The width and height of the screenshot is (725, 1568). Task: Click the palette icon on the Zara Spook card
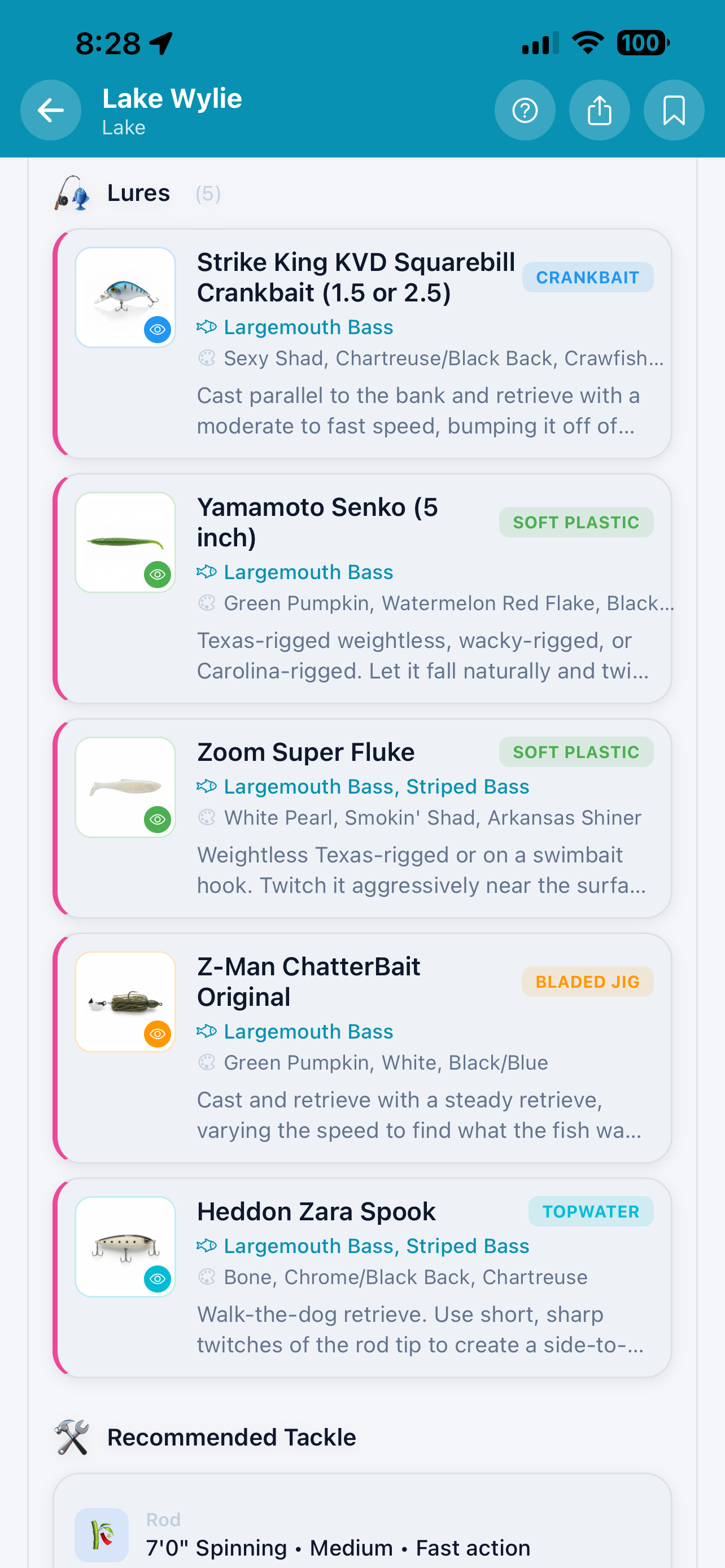(208, 1276)
